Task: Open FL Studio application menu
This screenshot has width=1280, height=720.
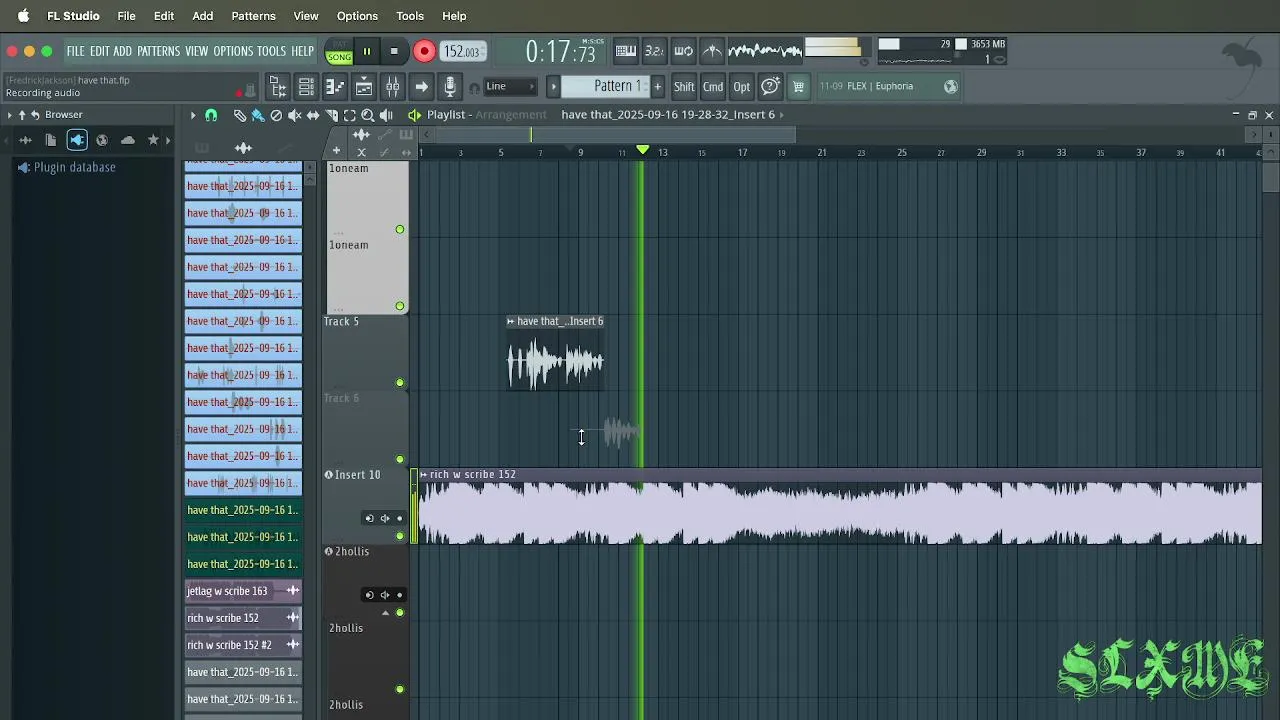Action: tap(73, 16)
